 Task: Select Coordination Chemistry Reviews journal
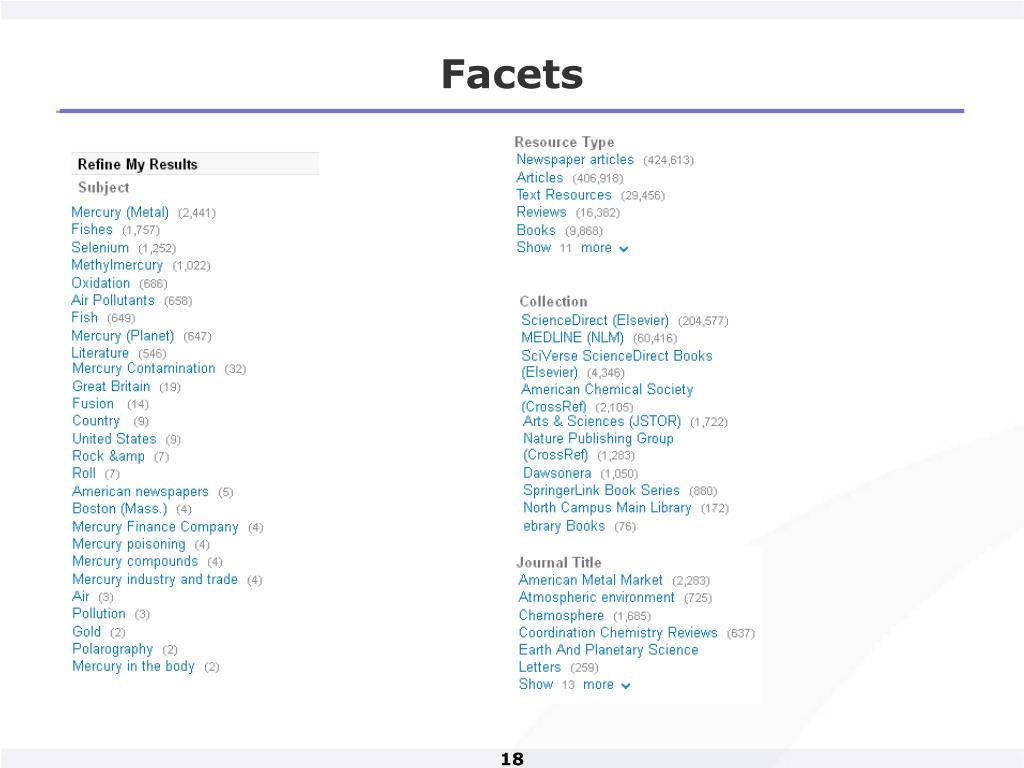[x=618, y=633]
